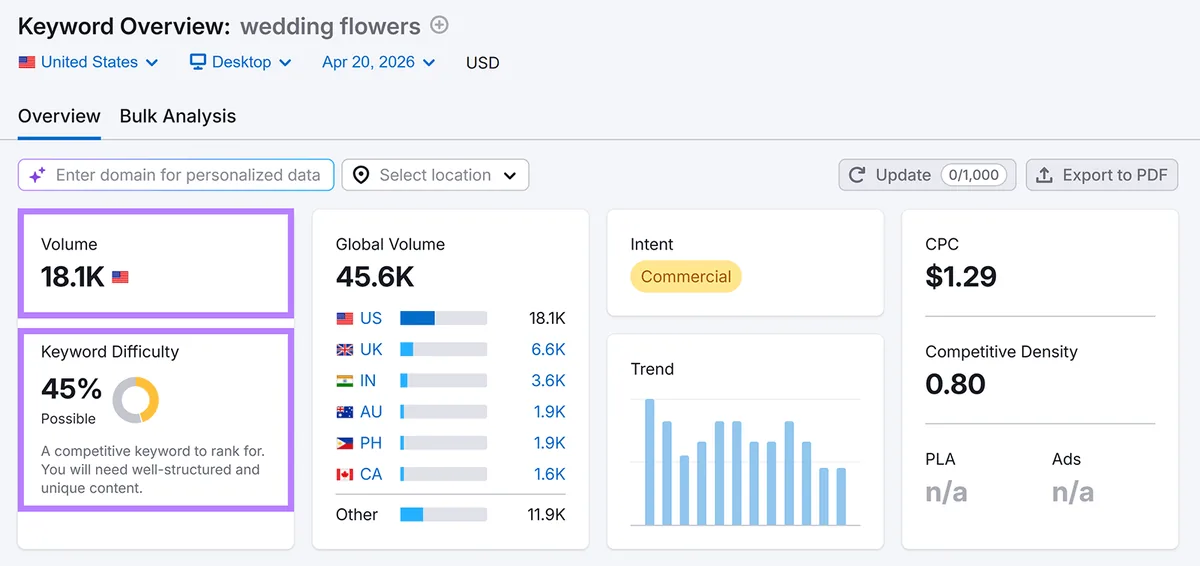This screenshot has height=566, width=1200.
Task: Click the 0.80 Competitive Density value
Action: pos(955,384)
